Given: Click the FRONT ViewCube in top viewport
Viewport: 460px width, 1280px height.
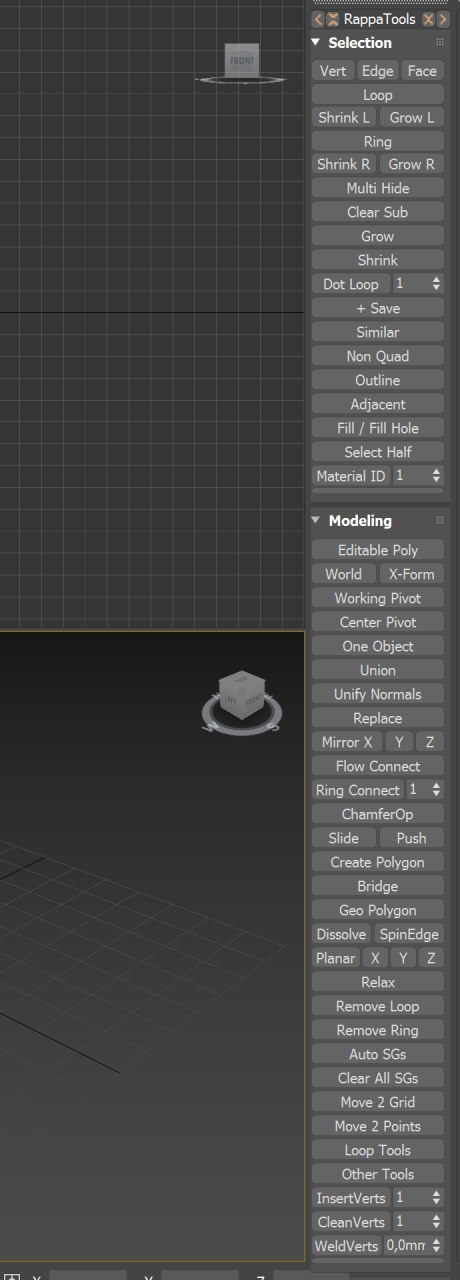Looking at the screenshot, I should pos(241,60).
